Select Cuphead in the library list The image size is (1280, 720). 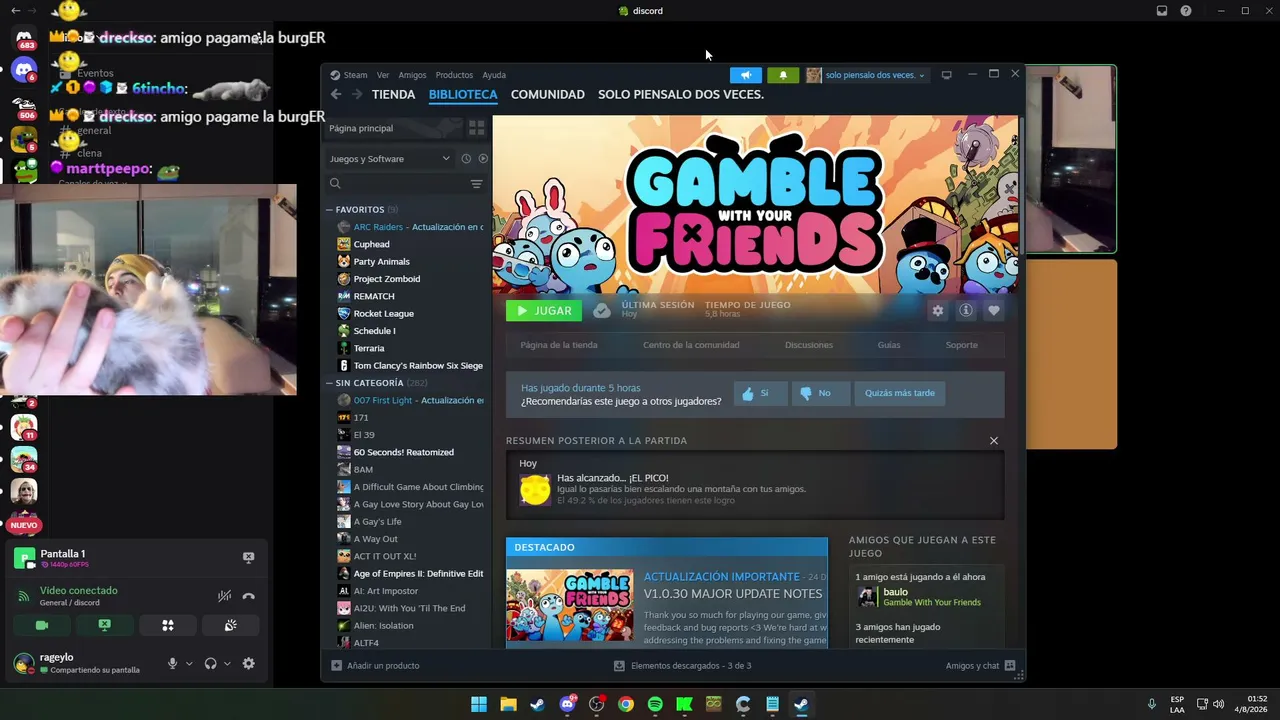tap(371, 244)
